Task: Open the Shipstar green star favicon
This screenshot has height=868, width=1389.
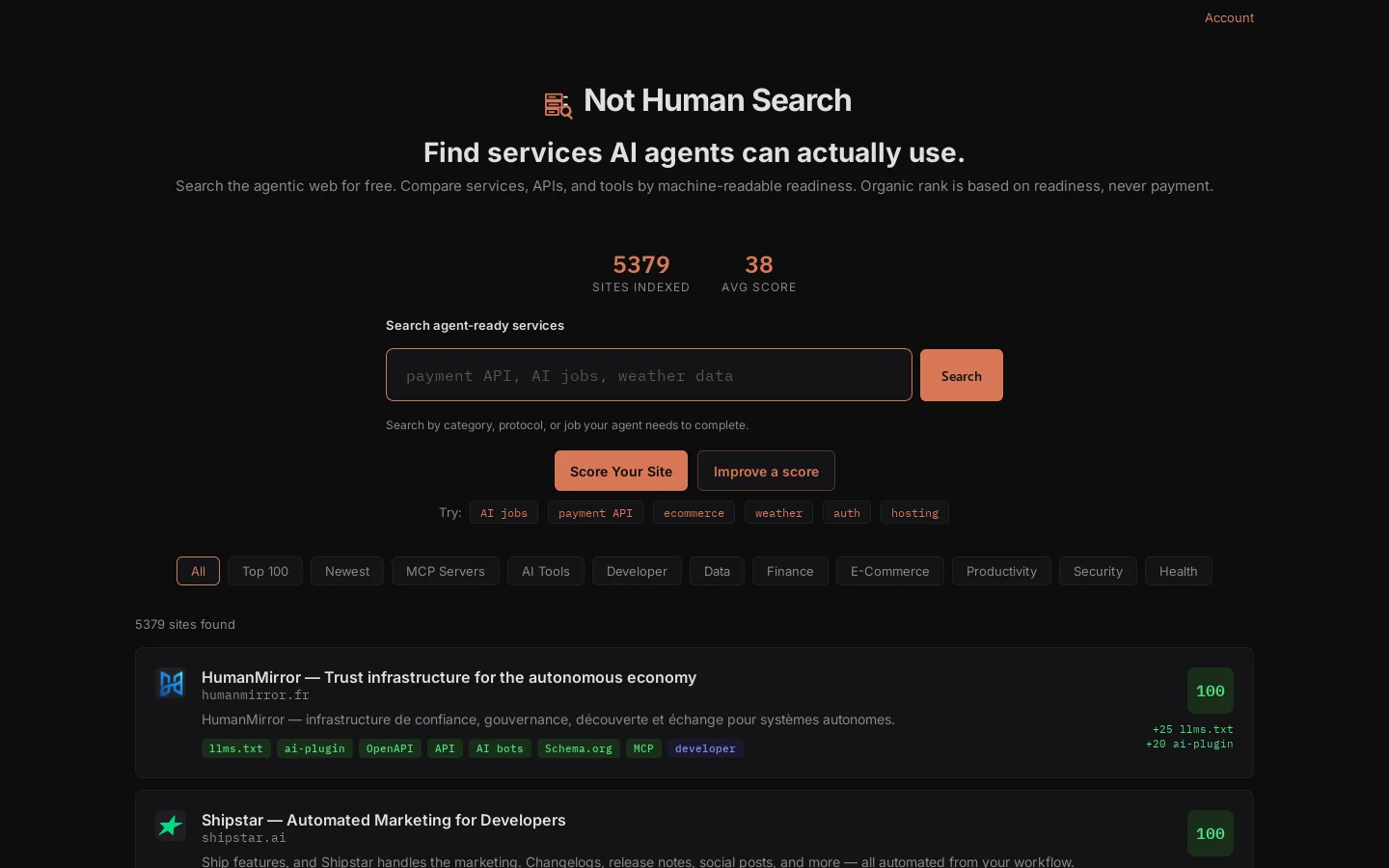Action: coord(171,826)
